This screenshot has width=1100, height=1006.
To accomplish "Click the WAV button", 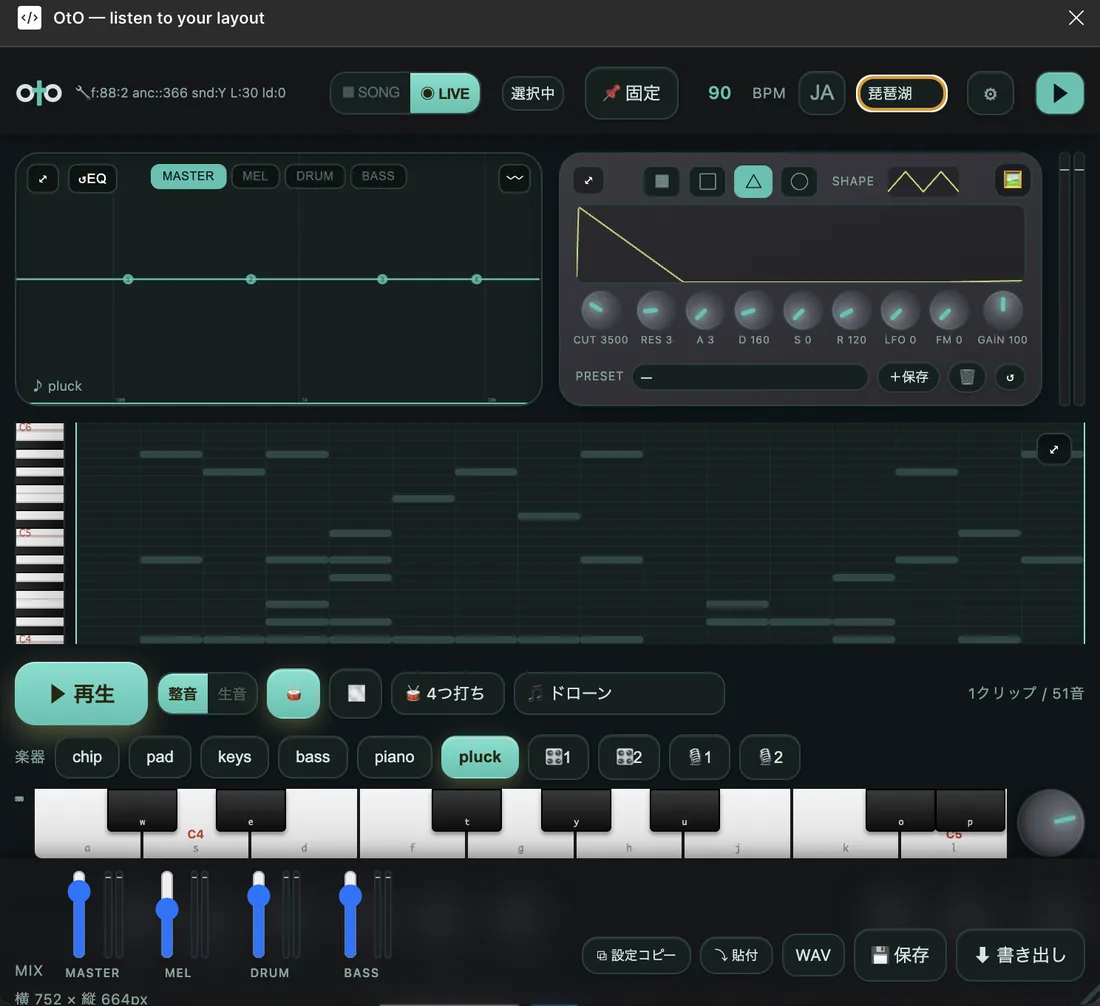I will 813,955.
